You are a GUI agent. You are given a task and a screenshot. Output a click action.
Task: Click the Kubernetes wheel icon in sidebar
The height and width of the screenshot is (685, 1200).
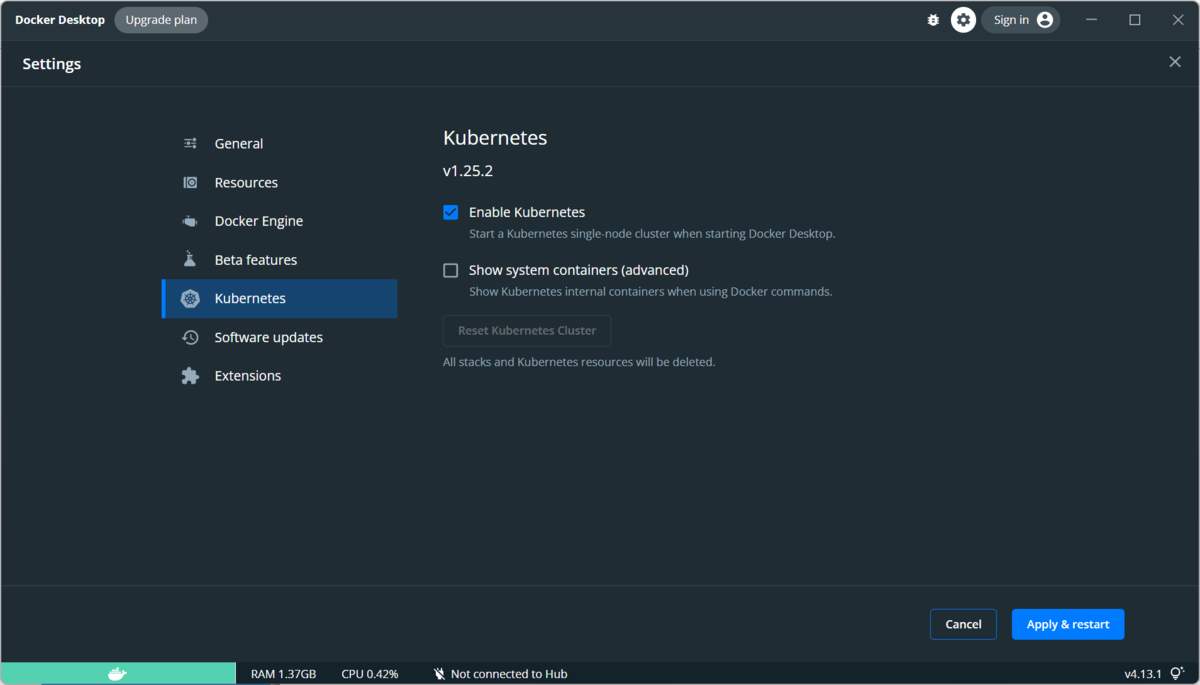point(190,299)
